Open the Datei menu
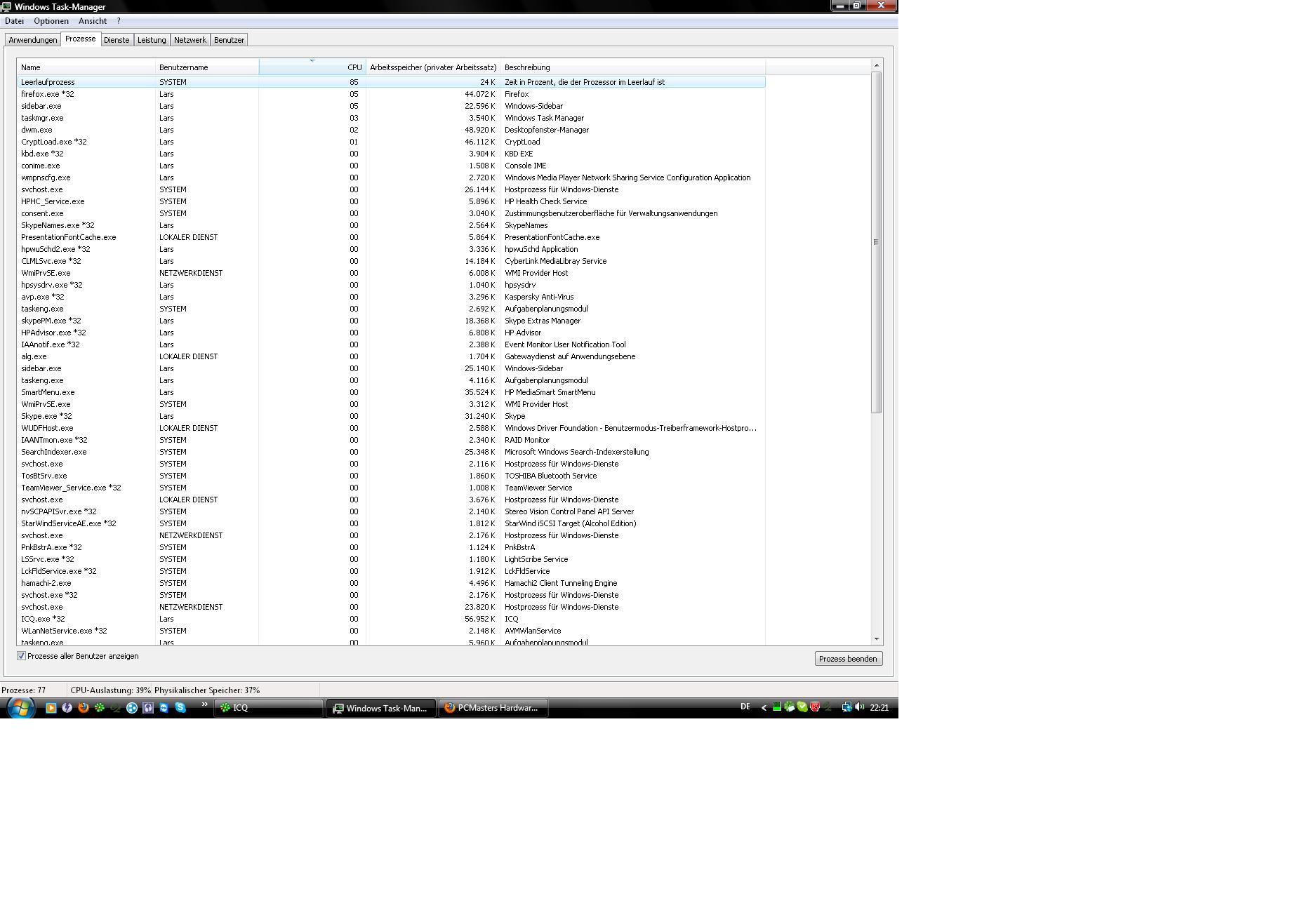This screenshot has height=924, width=1295. pyautogui.click(x=14, y=21)
